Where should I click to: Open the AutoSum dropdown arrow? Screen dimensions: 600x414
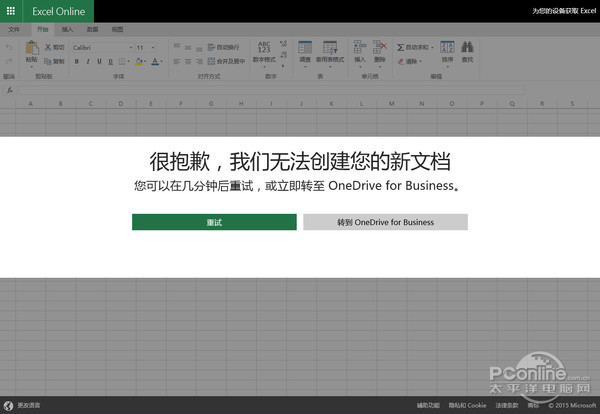pos(432,47)
